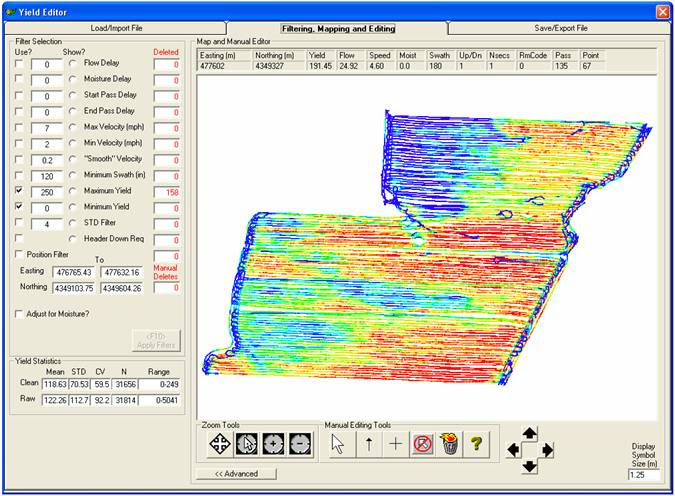Click the zoom-out magnifier tool
This screenshot has width=675, height=496.
point(298,445)
